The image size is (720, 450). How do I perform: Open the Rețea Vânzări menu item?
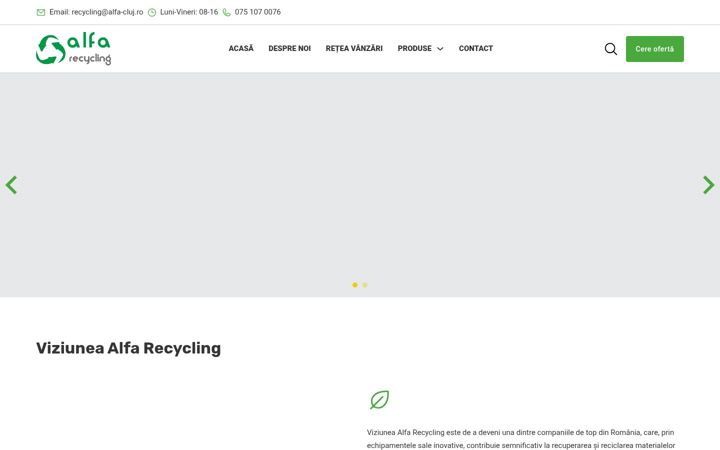click(x=354, y=48)
